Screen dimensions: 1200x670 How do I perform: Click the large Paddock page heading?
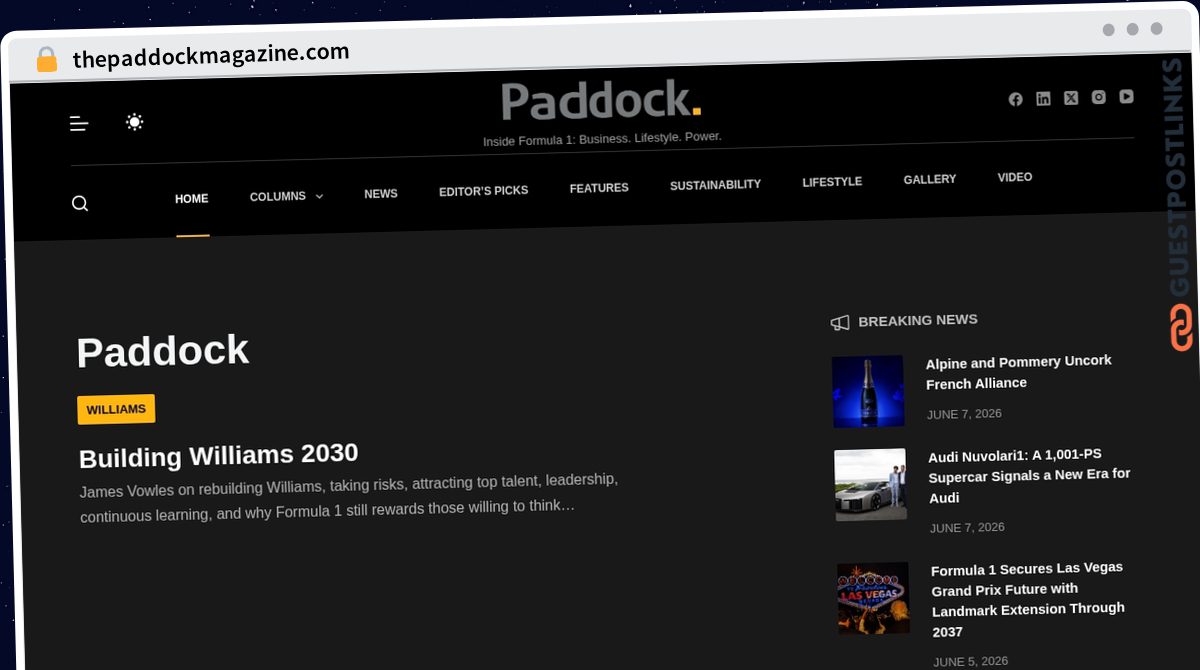(x=162, y=351)
